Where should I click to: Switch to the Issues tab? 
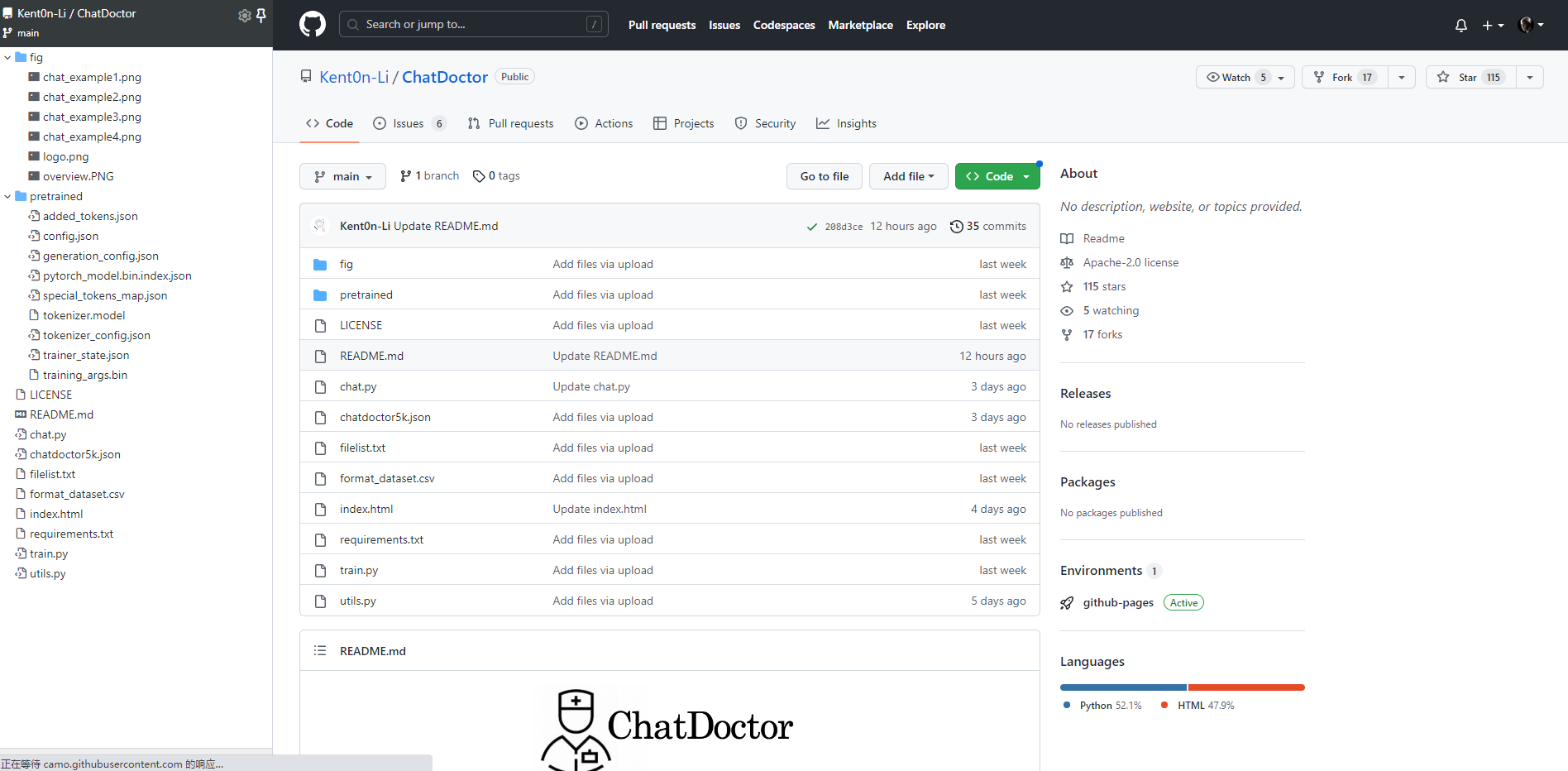410,123
